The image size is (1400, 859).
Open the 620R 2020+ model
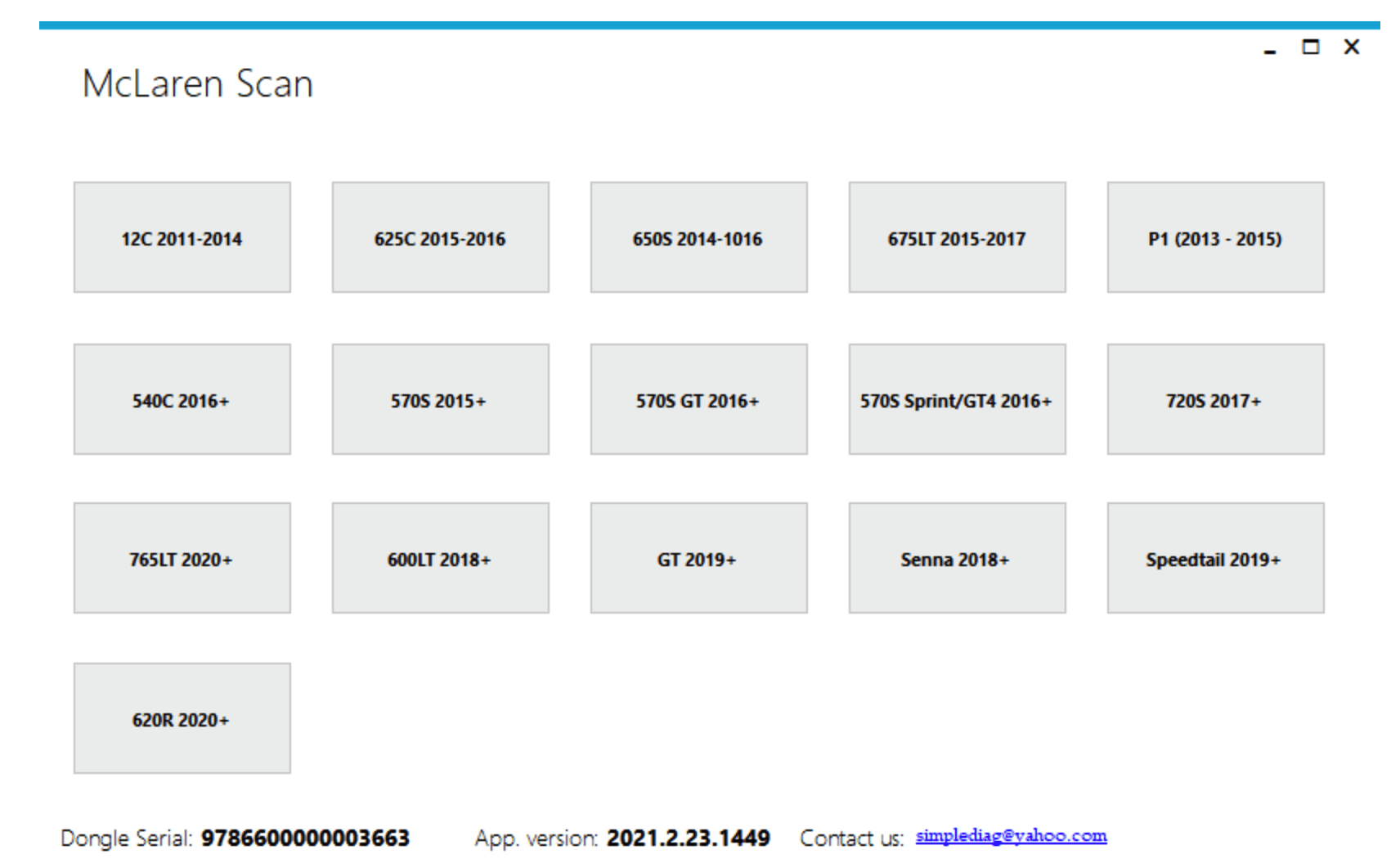(182, 718)
